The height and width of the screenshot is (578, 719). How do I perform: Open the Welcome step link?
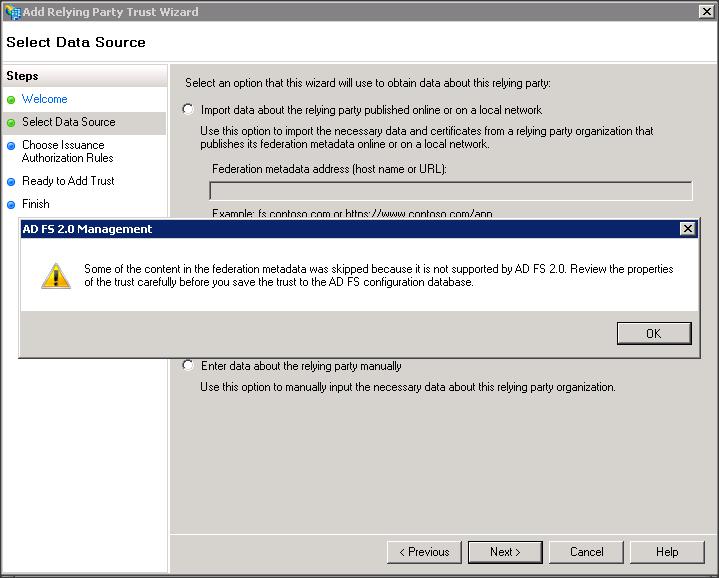pos(44,99)
